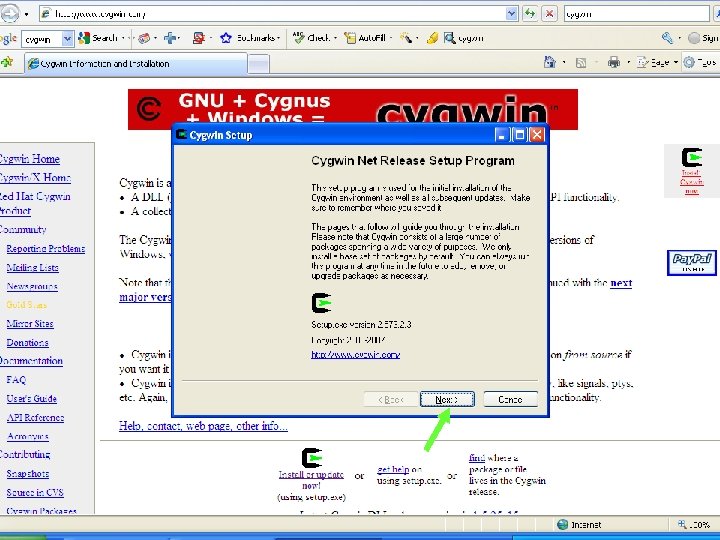This screenshot has width=720, height=540.
Task: Click the AutoFill toolbar button
Action: pos(366,38)
